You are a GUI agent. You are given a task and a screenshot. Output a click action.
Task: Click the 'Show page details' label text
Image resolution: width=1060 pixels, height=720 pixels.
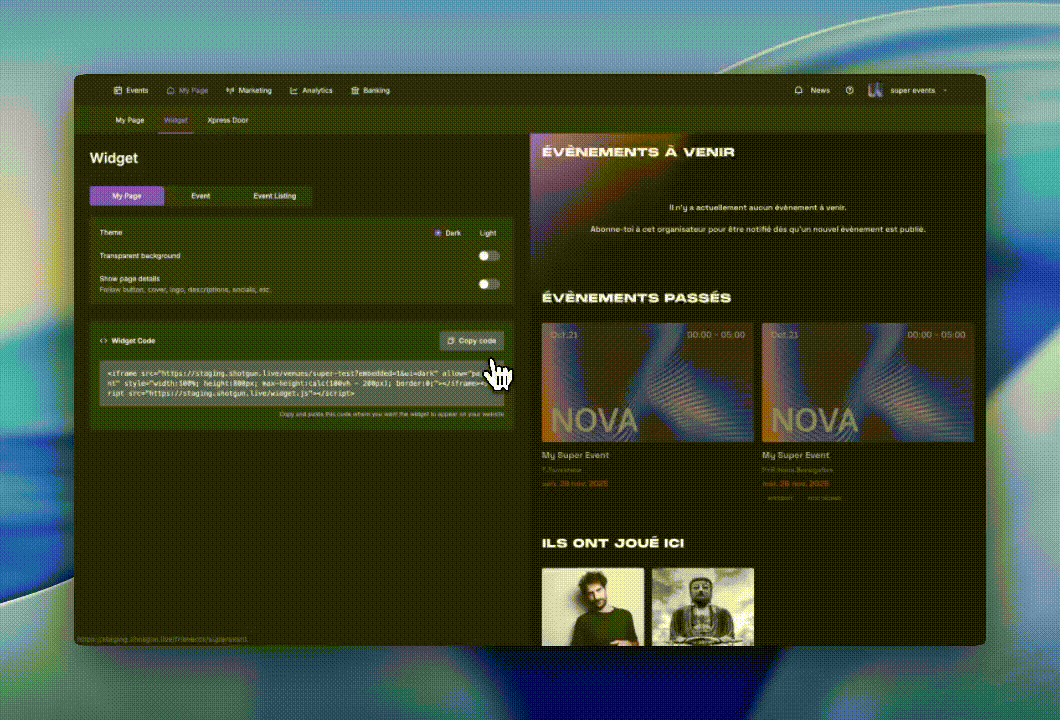point(130,279)
